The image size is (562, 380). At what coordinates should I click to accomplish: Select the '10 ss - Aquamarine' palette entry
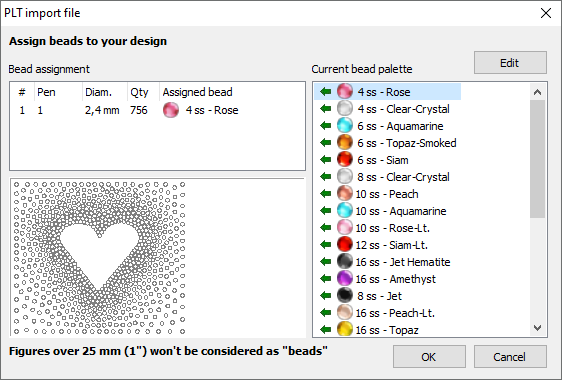pyautogui.click(x=401, y=211)
